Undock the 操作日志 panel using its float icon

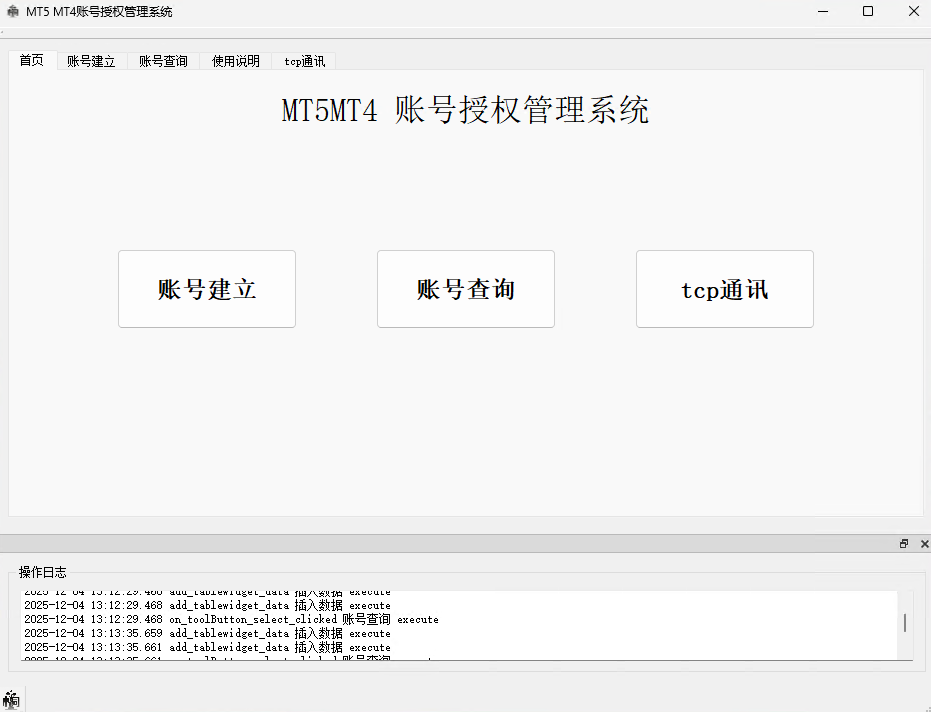click(903, 543)
